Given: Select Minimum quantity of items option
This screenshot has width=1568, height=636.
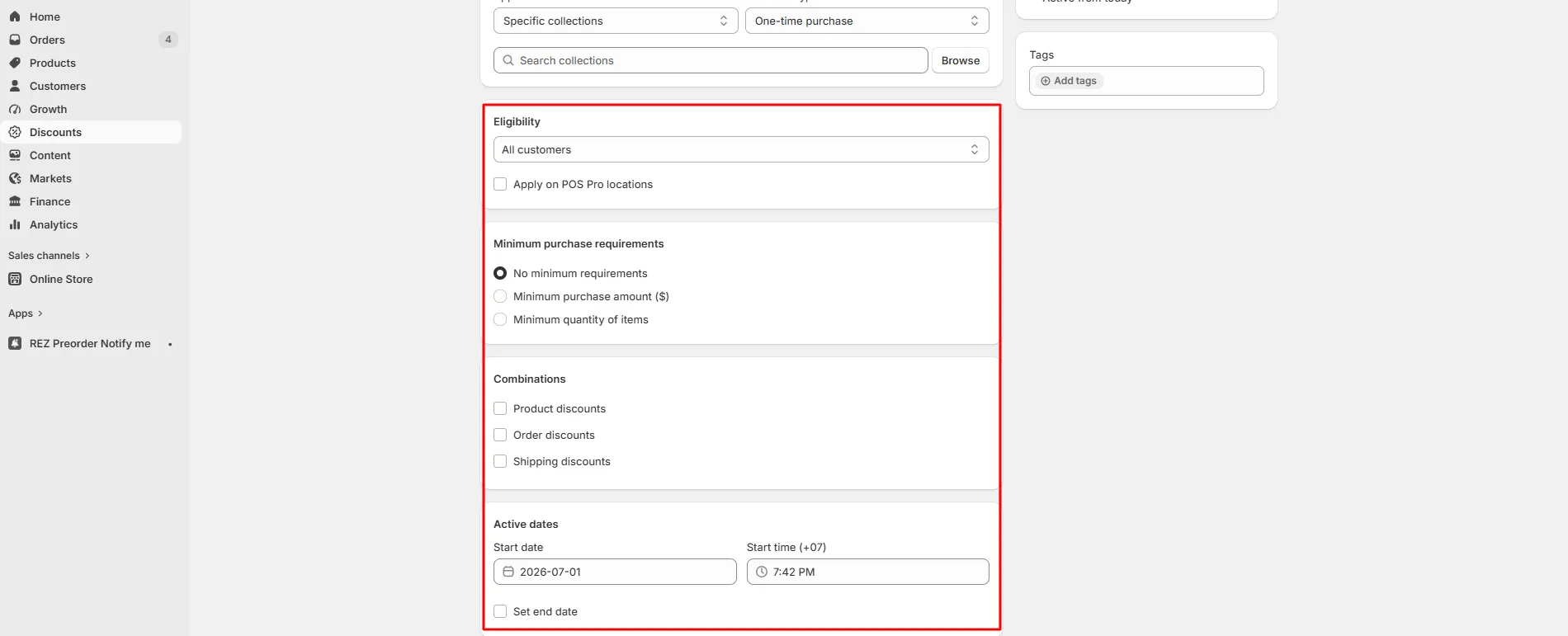Looking at the screenshot, I should click(x=500, y=319).
